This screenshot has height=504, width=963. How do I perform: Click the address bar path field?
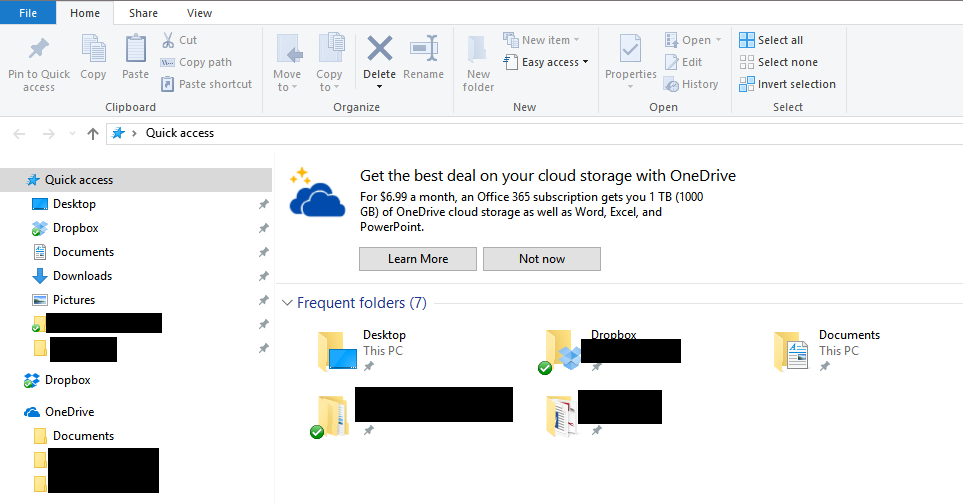tap(534, 133)
